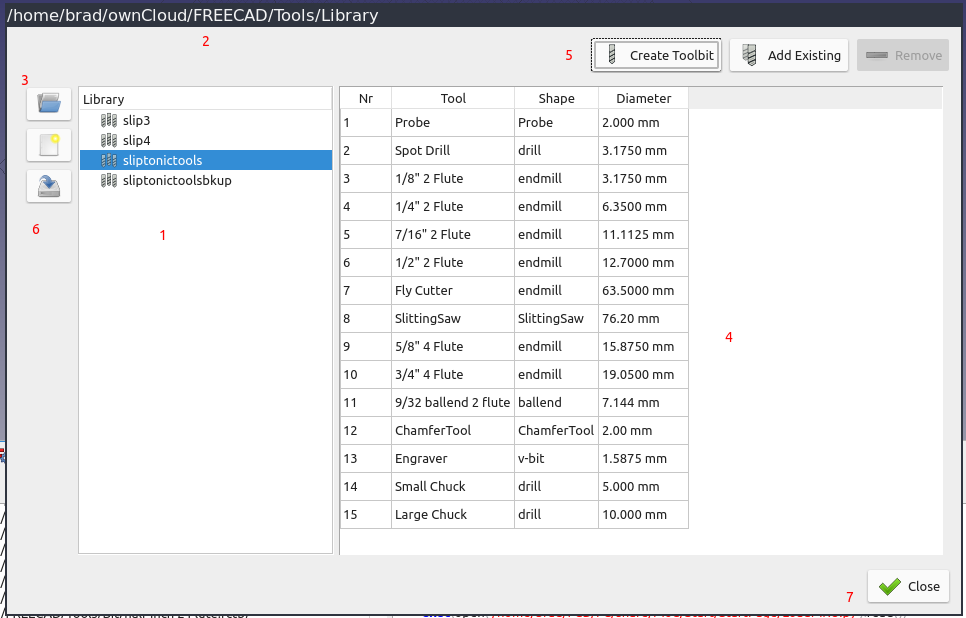Select the slip4 library
Viewport: 966px width, 618px height.
click(206, 140)
